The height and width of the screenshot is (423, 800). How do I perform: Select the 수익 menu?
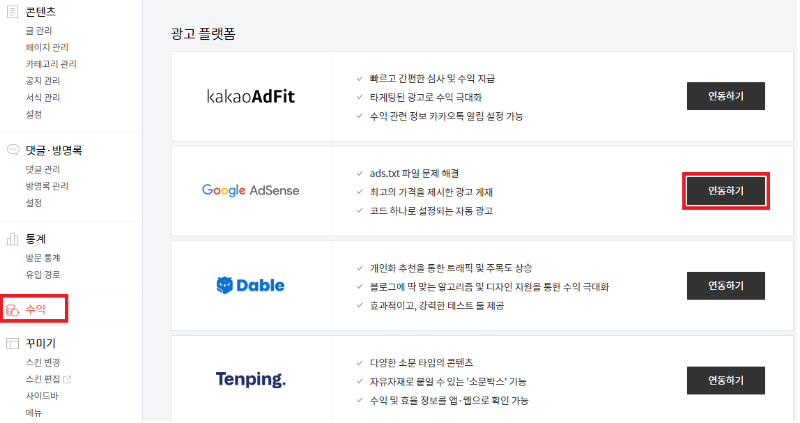tap(34, 309)
